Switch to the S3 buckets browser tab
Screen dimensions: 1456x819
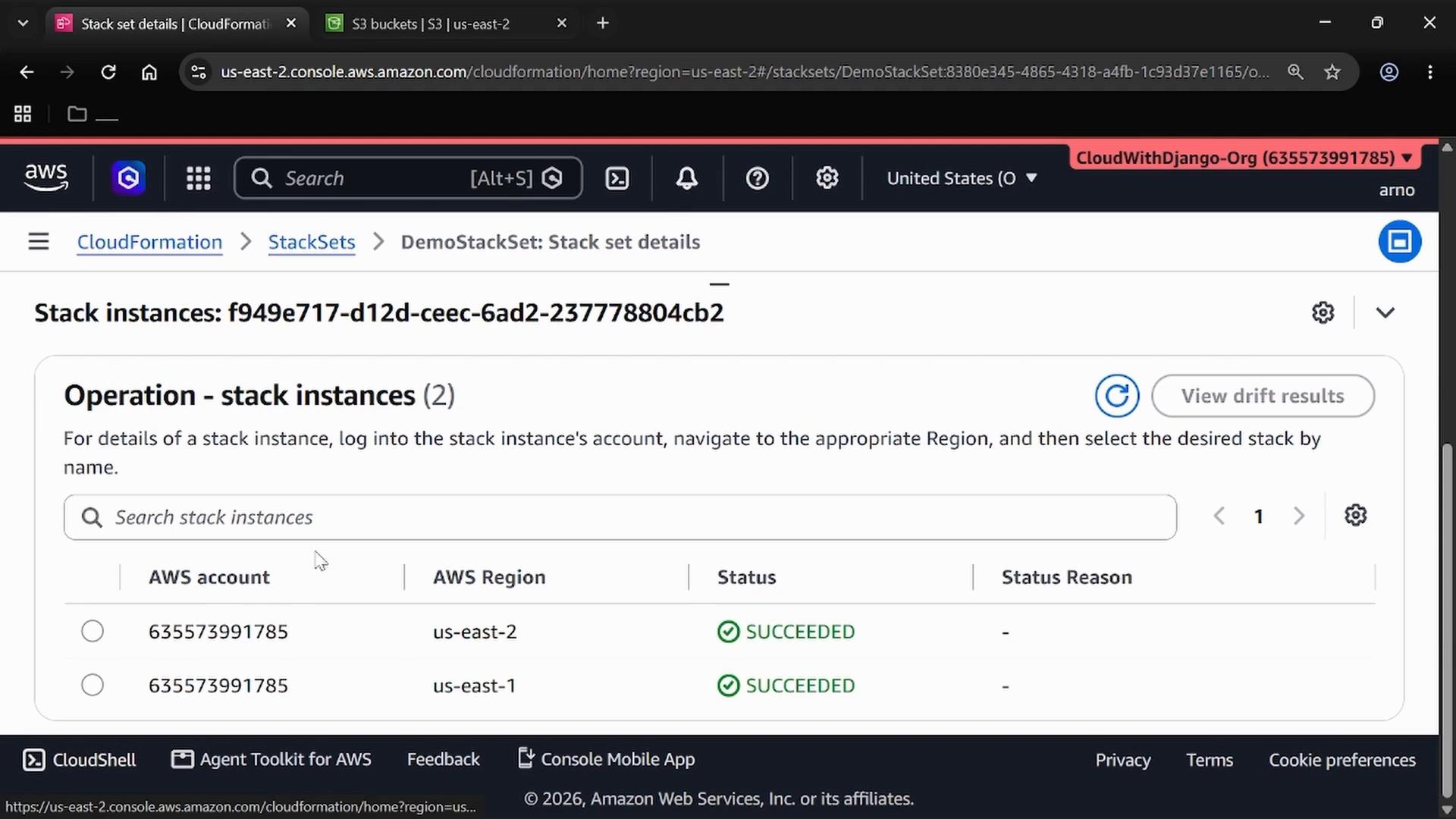tap(446, 24)
